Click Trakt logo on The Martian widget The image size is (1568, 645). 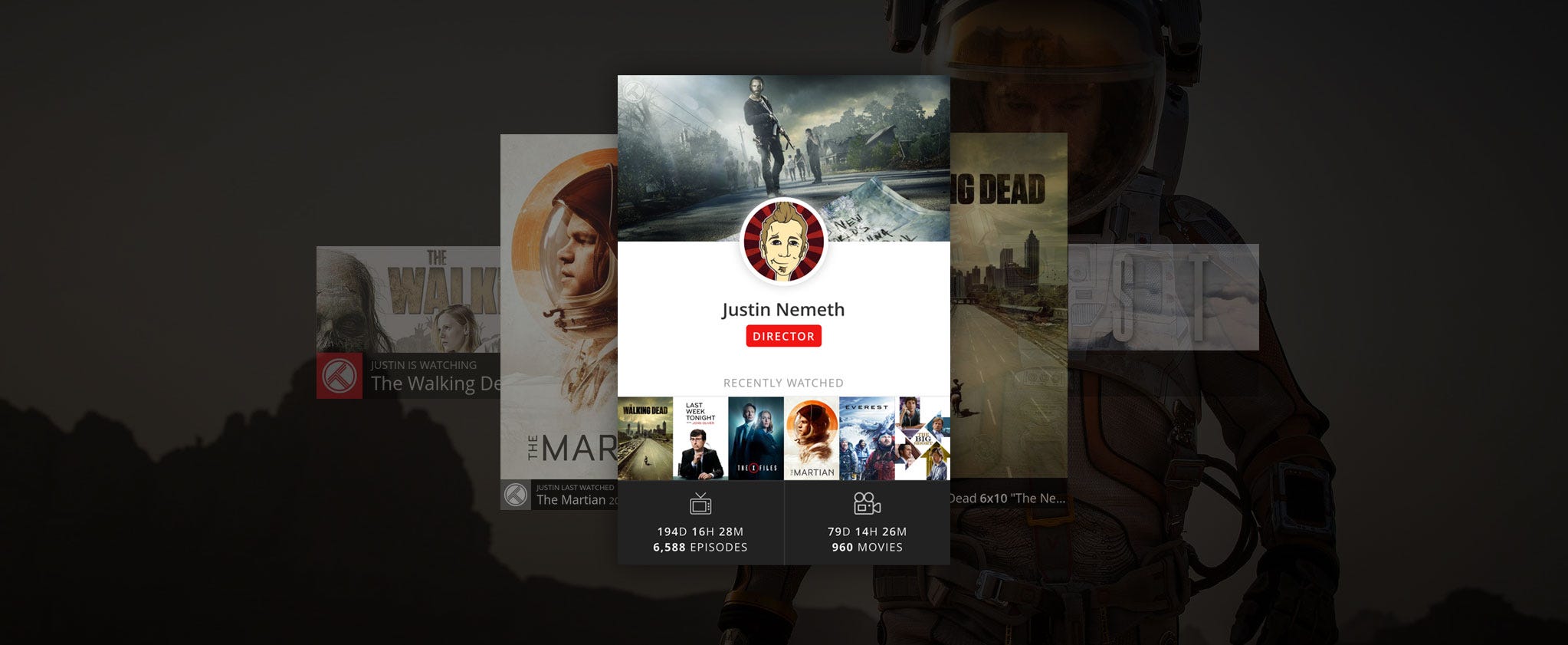(516, 495)
